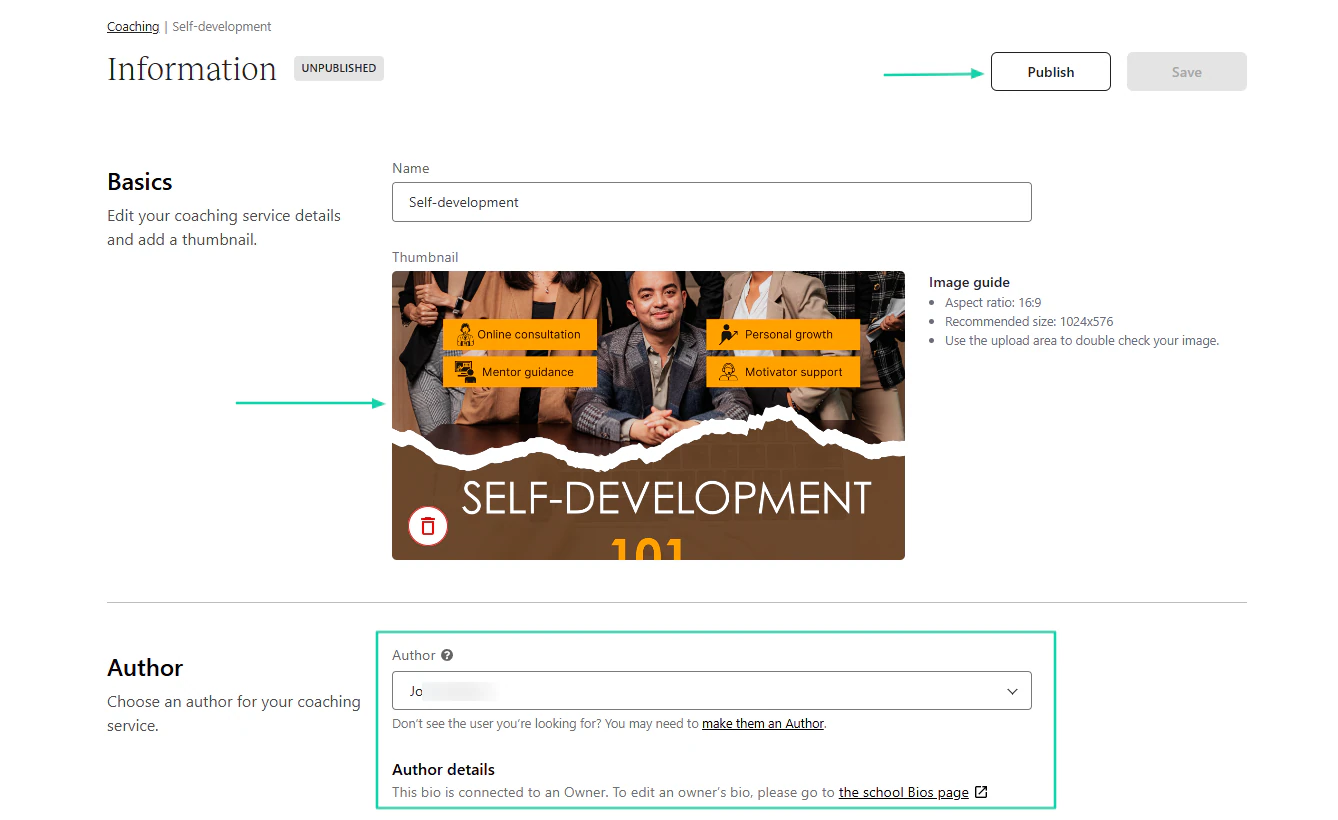Click the 'Author' section heading on the left
This screenshot has height=820, width=1338.
tap(145, 668)
